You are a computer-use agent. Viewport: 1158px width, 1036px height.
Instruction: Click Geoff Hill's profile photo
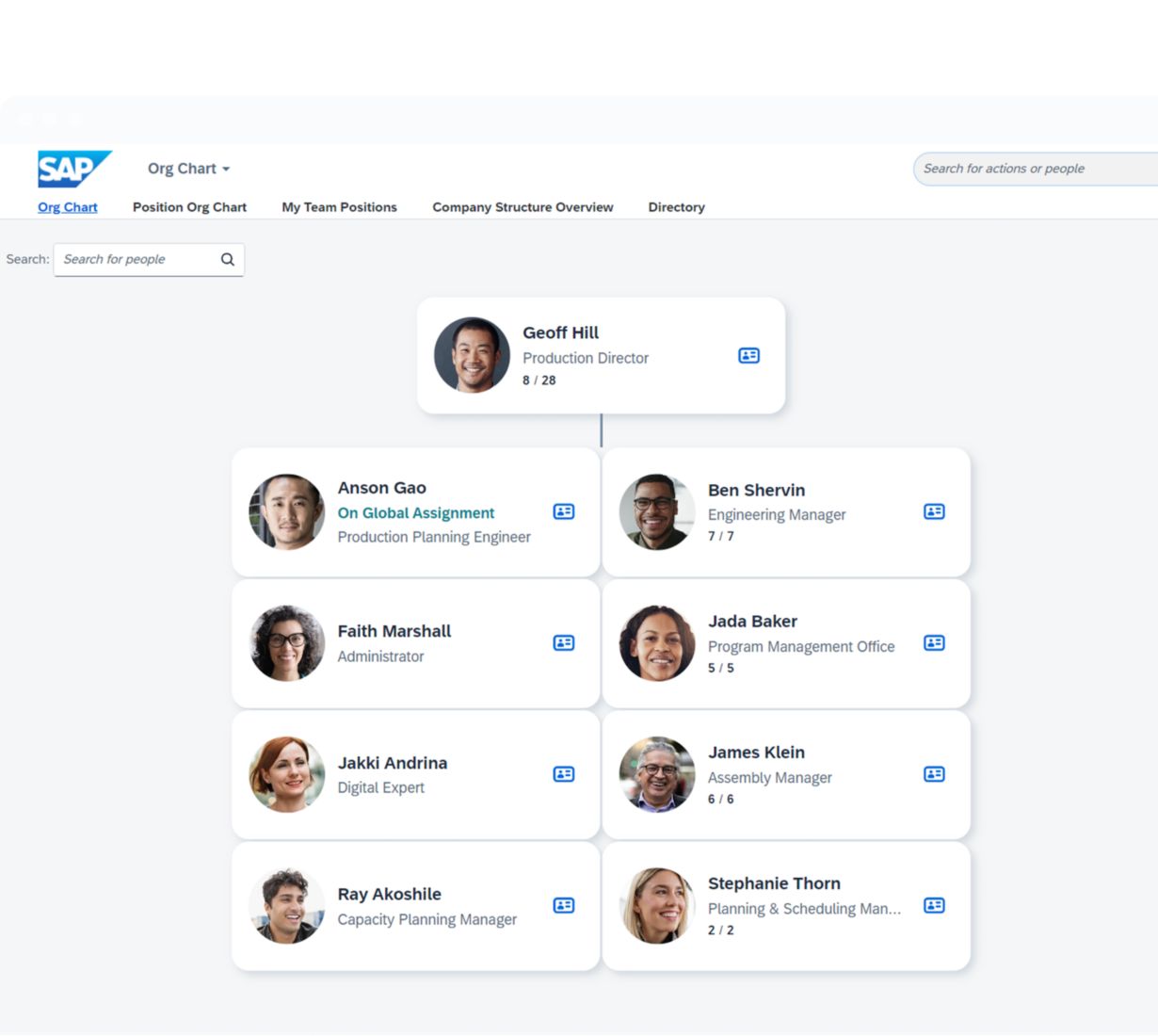click(x=472, y=355)
